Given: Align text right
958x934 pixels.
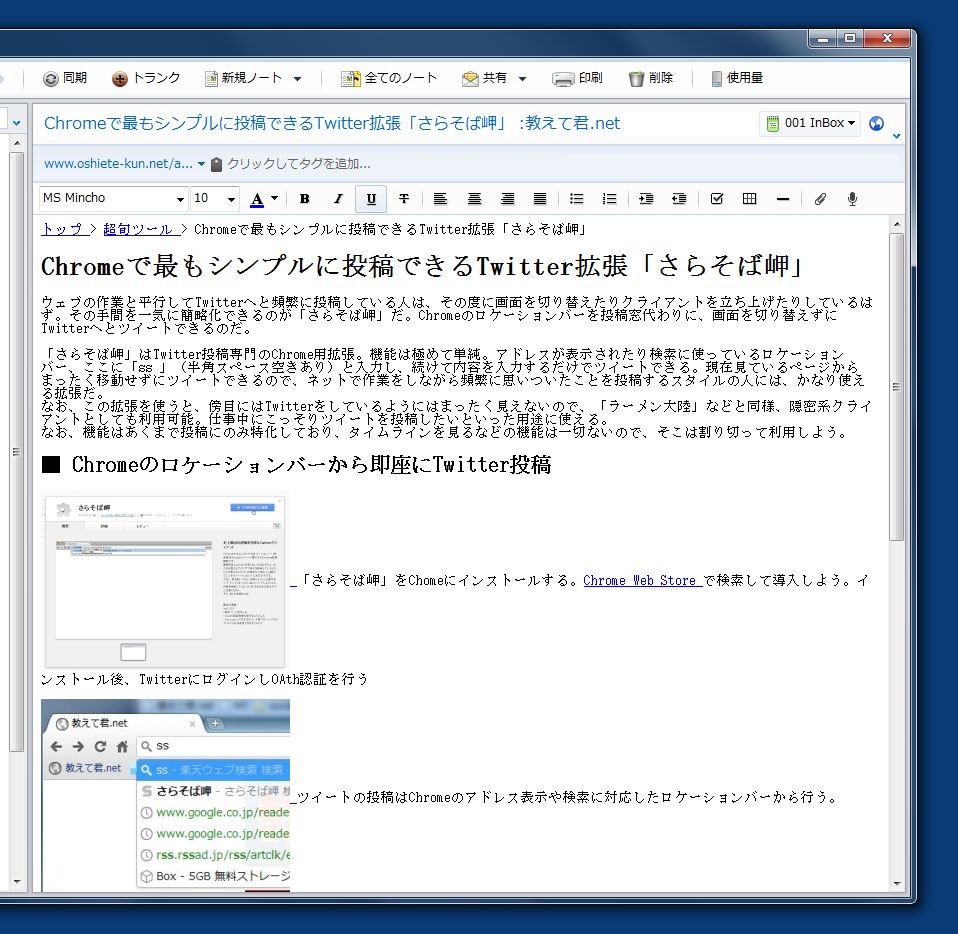Looking at the screenshot, I should 507,199.
